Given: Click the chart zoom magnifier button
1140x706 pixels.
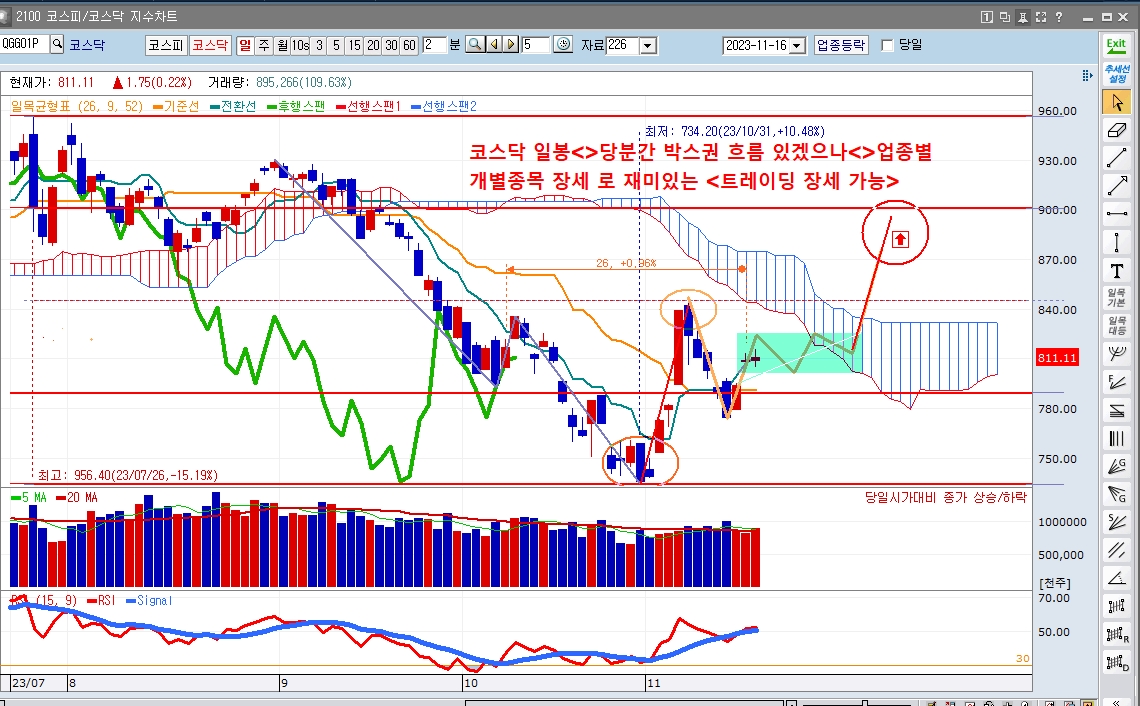Looking at the screenshot, I should [x=475, y=45].
